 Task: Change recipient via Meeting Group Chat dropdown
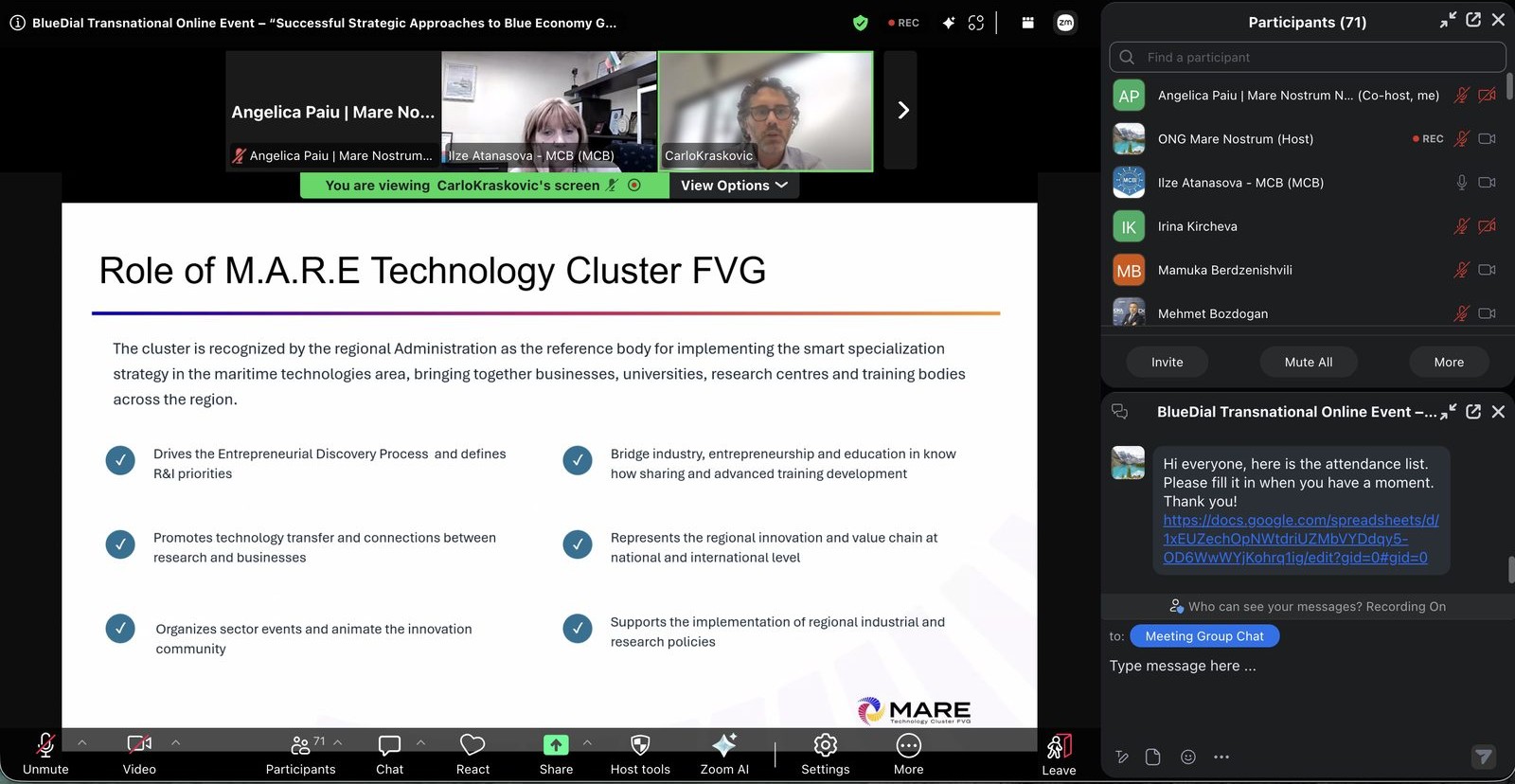point(1203,636)
